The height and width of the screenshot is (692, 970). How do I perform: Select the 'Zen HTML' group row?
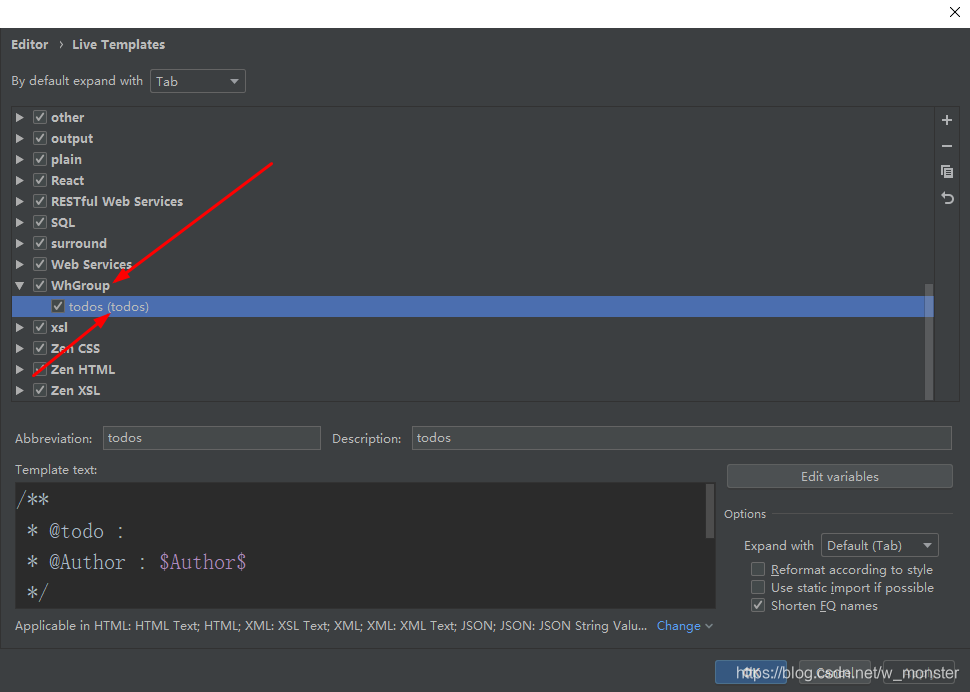[473, 369]
